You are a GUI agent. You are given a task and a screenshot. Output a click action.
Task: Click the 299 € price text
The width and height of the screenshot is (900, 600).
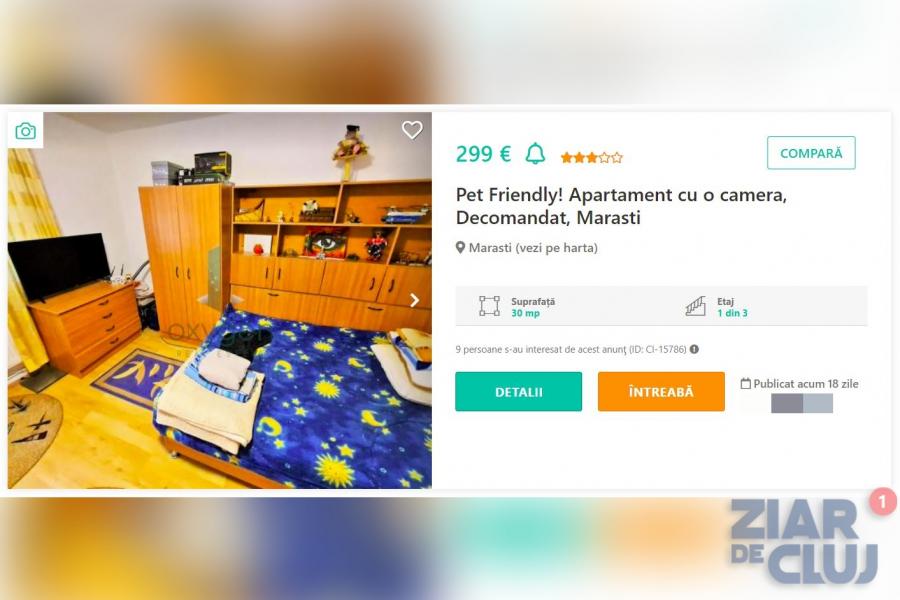click(483, 154)
